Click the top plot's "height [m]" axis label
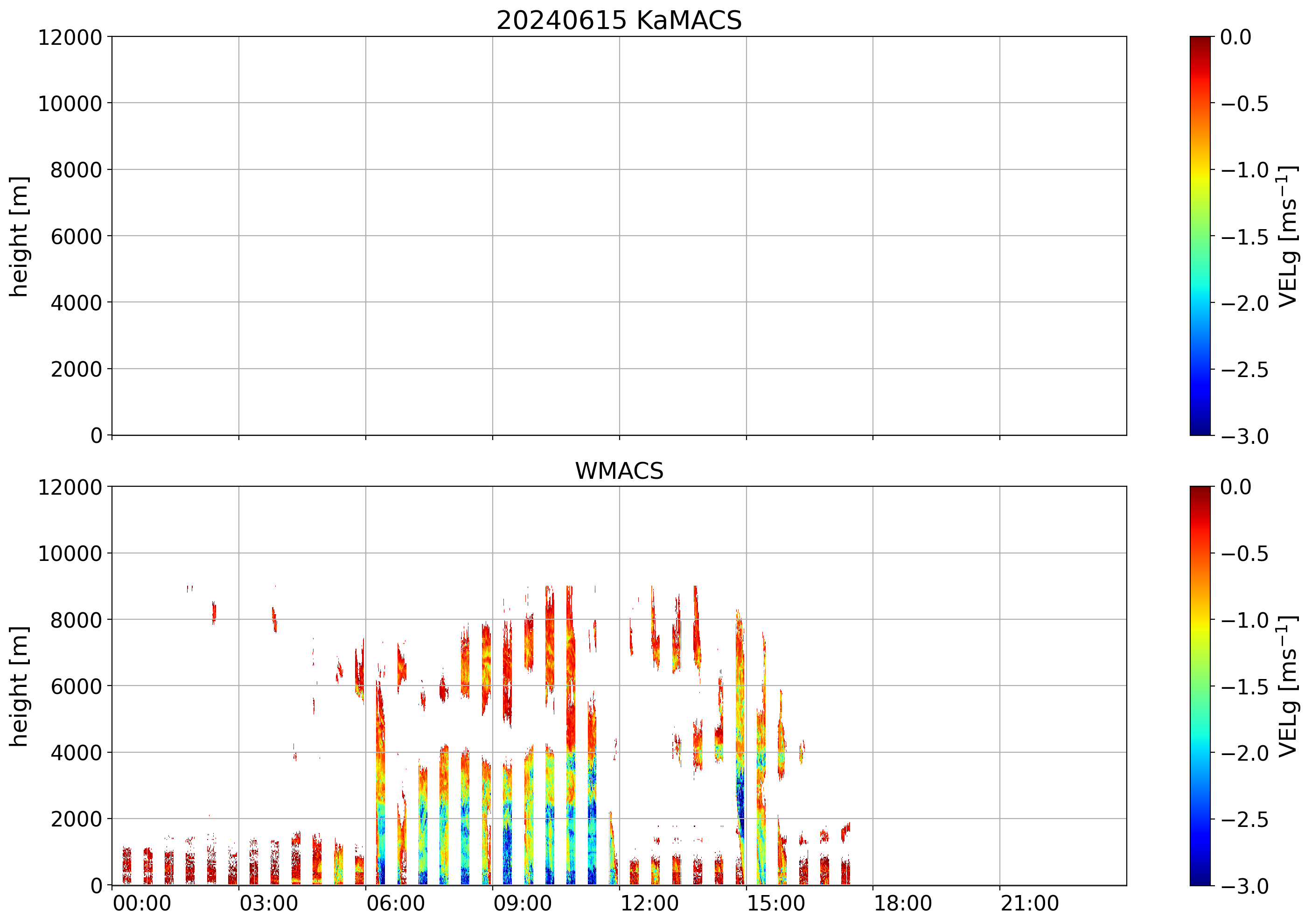 [x=19, y=236]
